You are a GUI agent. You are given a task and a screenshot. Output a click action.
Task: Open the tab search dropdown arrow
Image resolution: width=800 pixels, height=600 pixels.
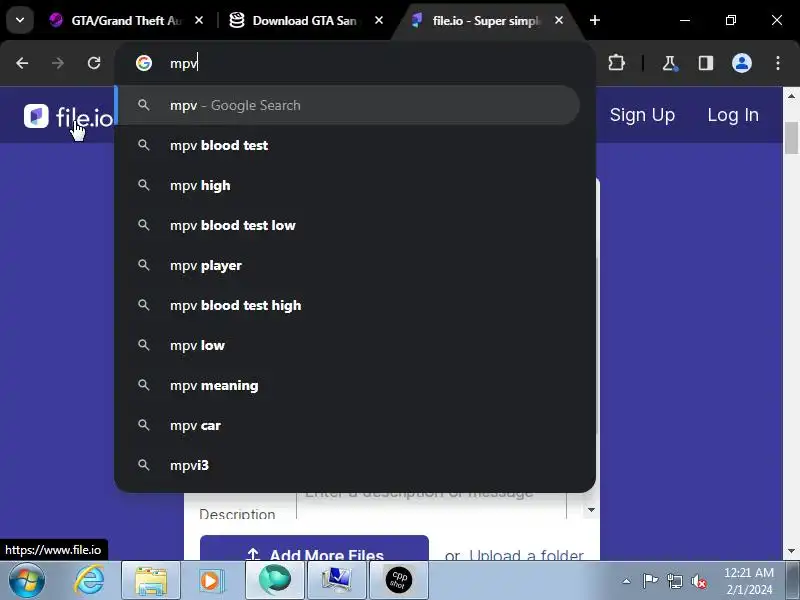click(20, 20)
